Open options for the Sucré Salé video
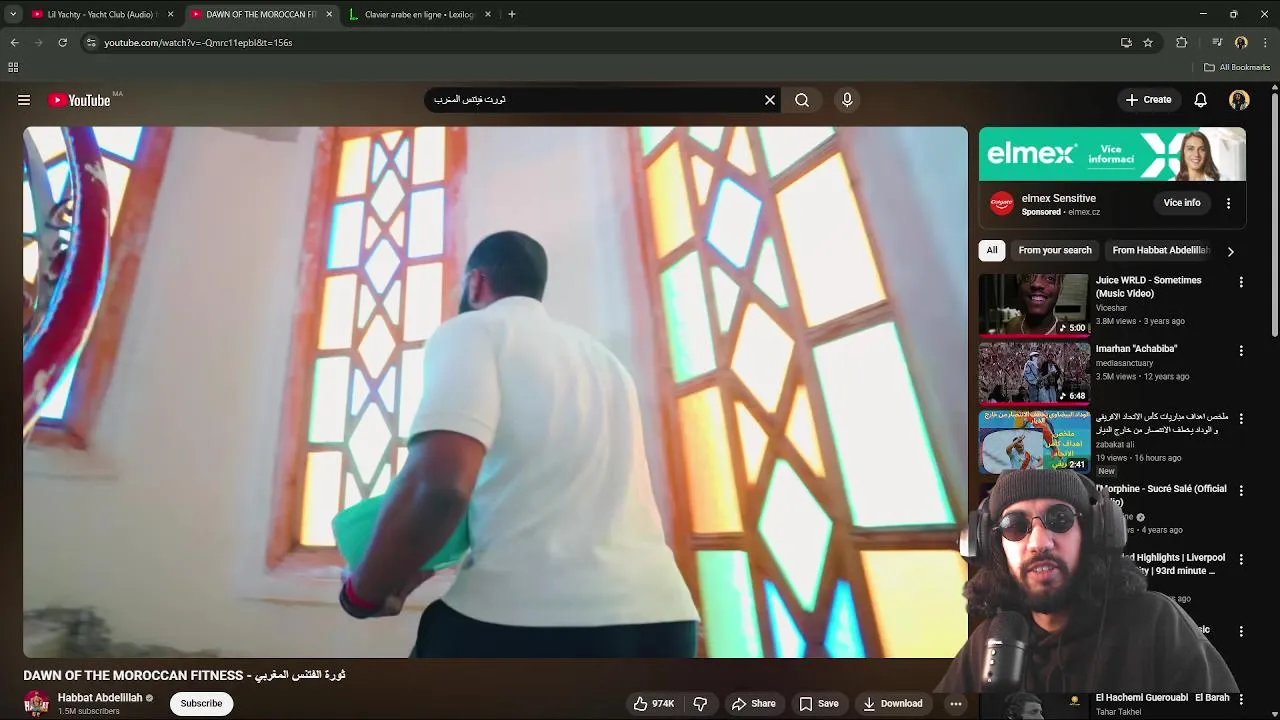Image resolution: width=1280 pixels, height=720 pixels. point(1241,491)
